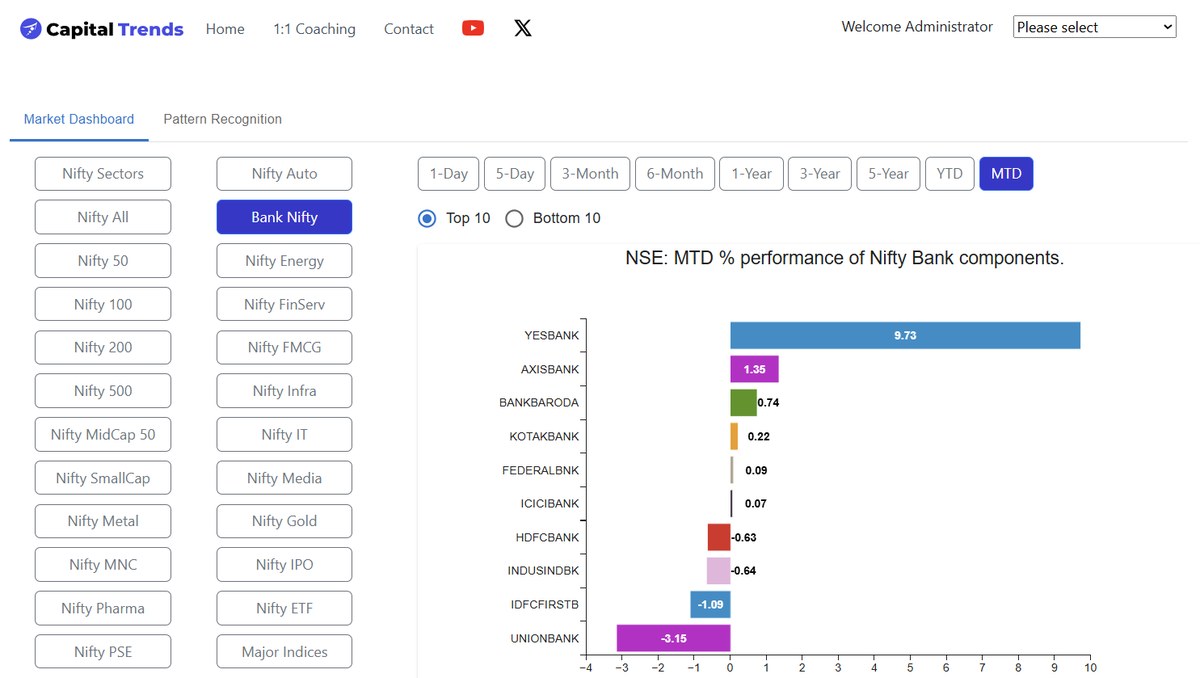1200x678 pixels.
Task: Click the chart title text
Action: tap(845, 258)
